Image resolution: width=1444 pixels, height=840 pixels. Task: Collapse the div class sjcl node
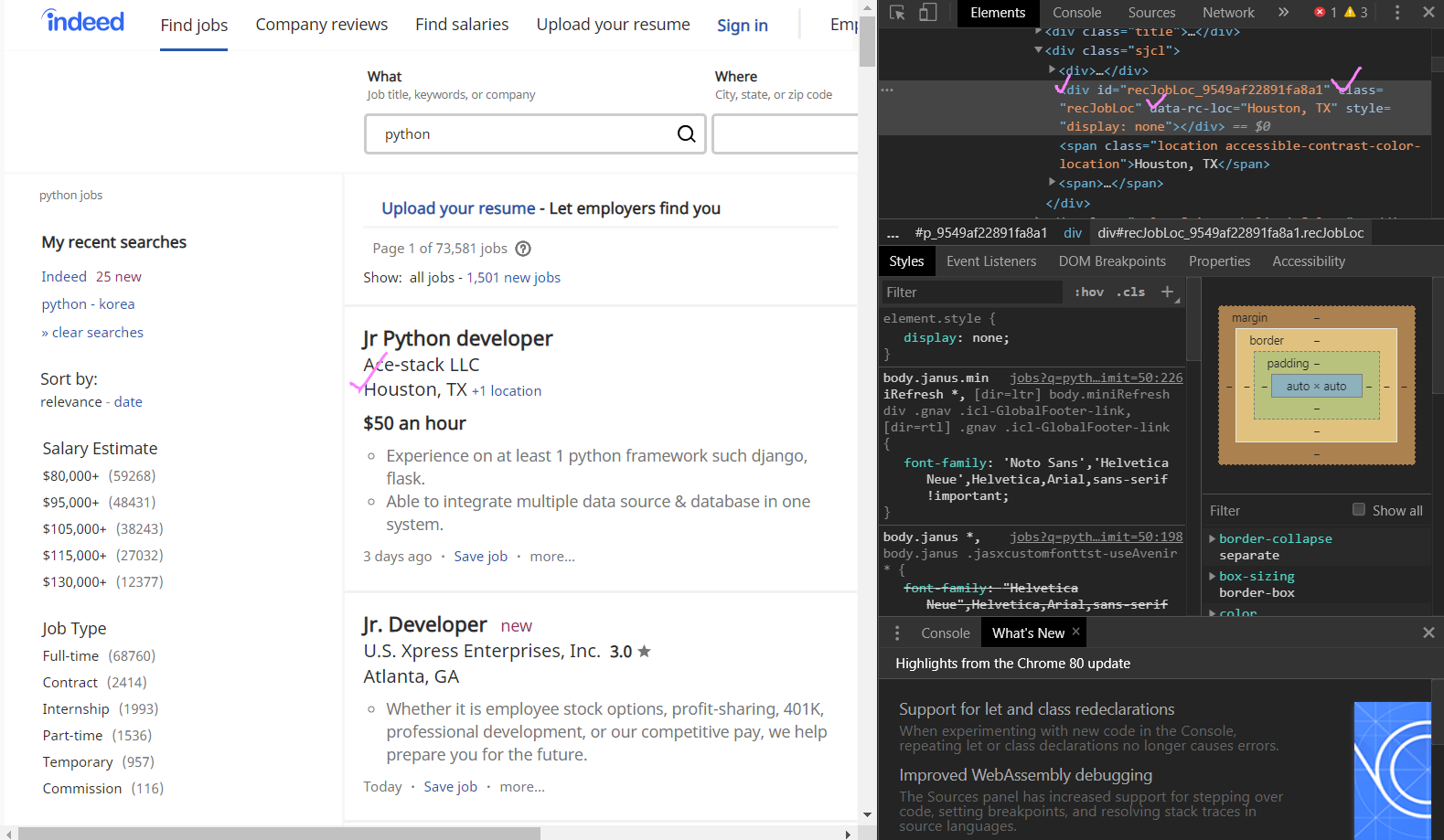(x=1039, y=50)
